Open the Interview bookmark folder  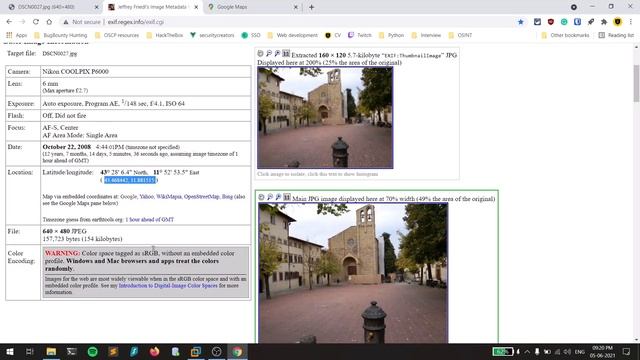click(426, 35)
